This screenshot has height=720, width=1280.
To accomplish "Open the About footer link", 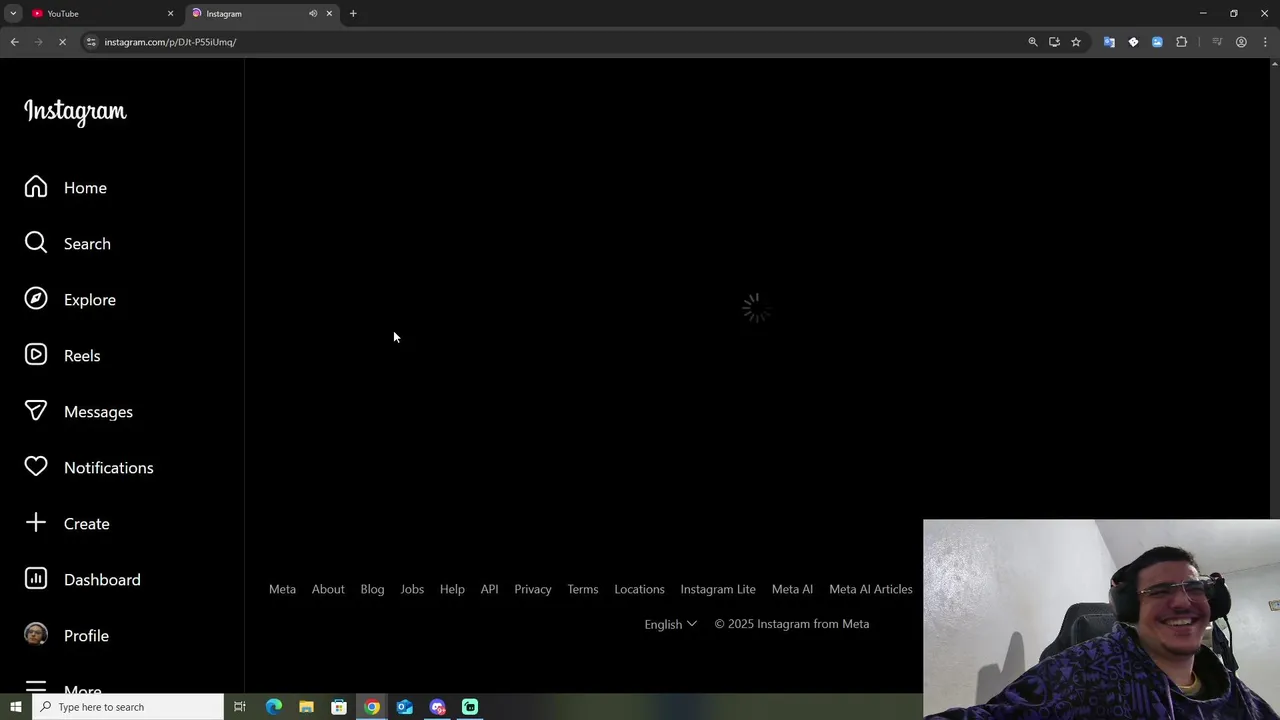I will coord(328,589).
